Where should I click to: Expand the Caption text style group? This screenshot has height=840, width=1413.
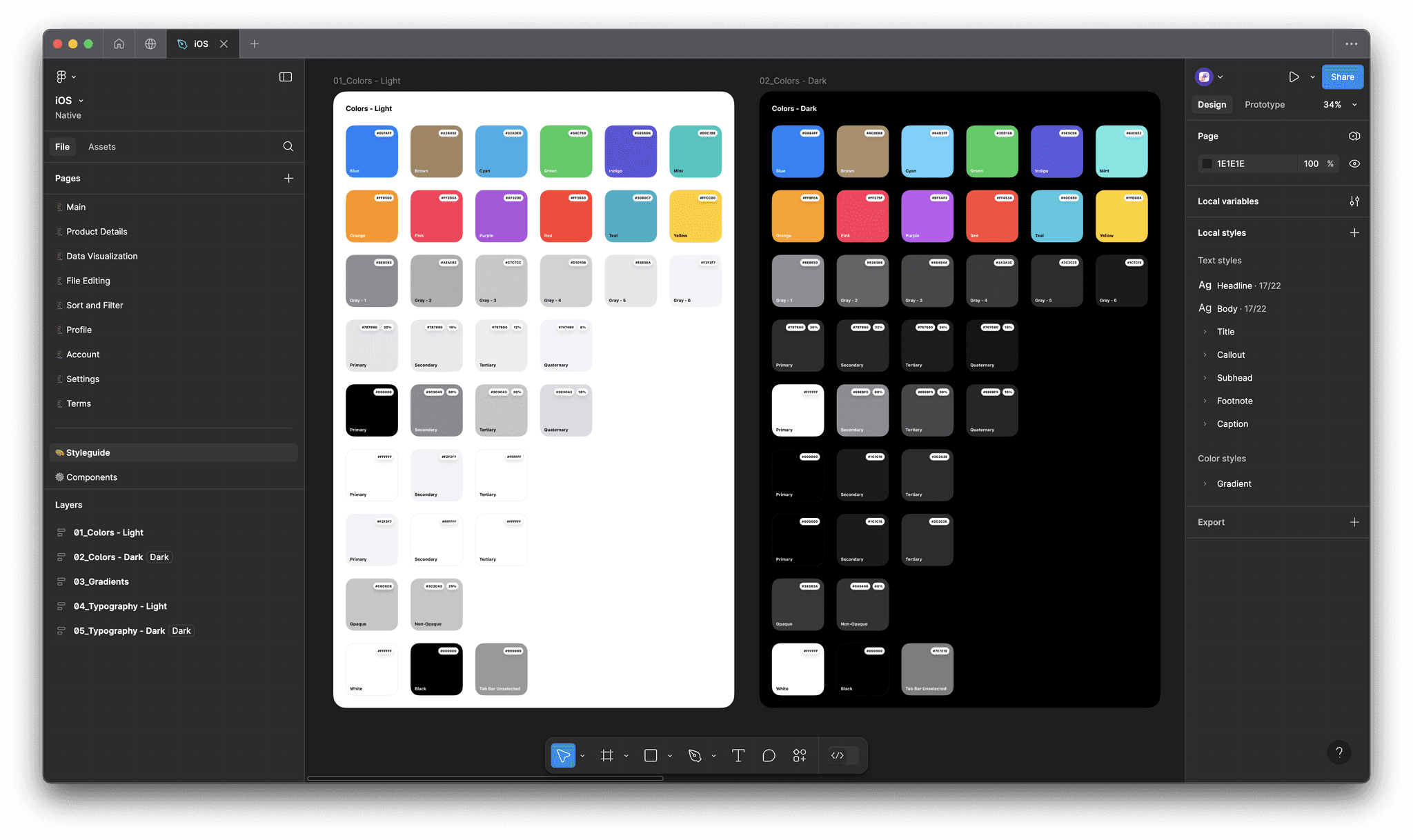coord(1205,424)
